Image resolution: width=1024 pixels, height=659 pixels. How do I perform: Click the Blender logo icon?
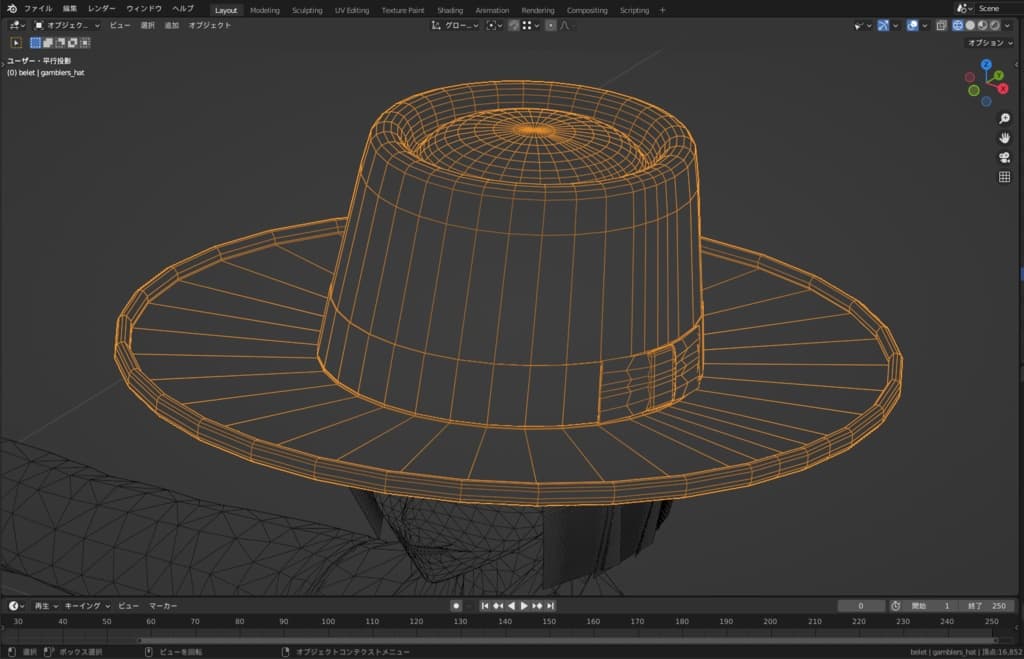(x=10, y=9)
